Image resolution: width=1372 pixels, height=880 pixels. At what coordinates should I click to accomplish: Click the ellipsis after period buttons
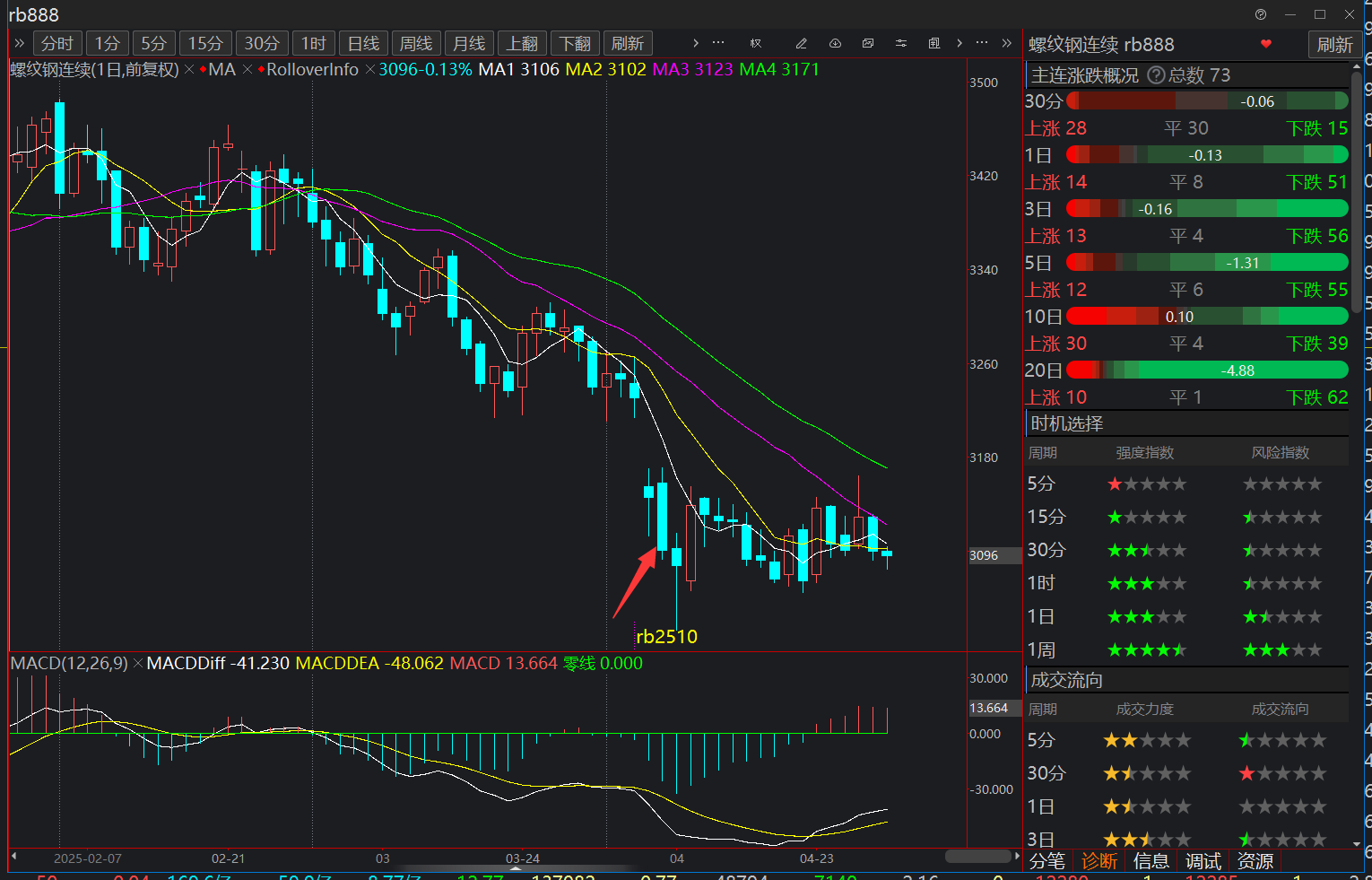pyautogui.click(x=718, y=43)
